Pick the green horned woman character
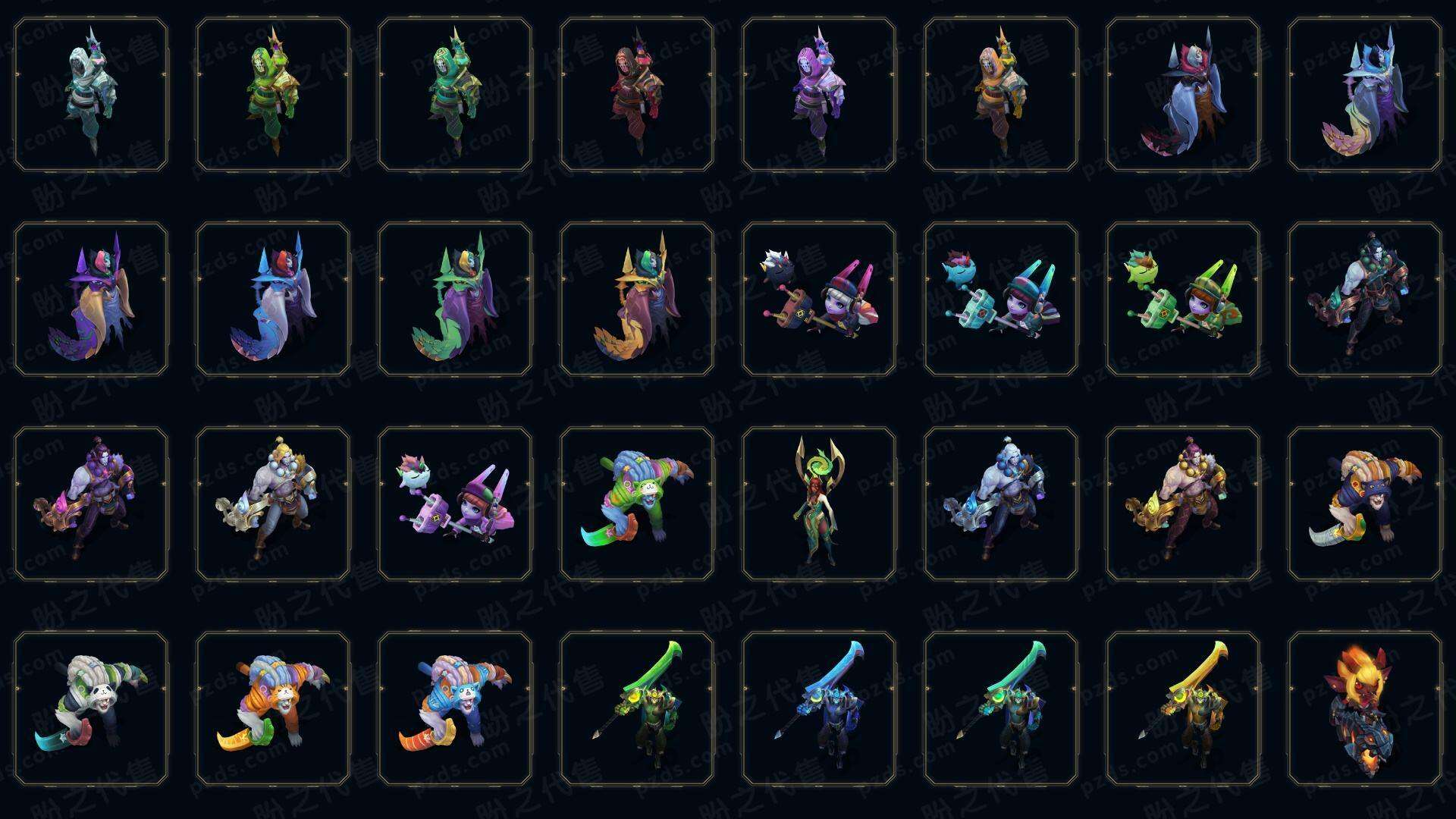1456x819 pixels. (819, 504)
